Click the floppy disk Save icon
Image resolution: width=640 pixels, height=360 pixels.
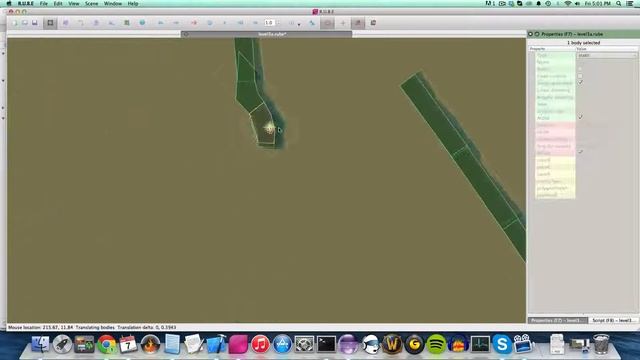[35, 23]
